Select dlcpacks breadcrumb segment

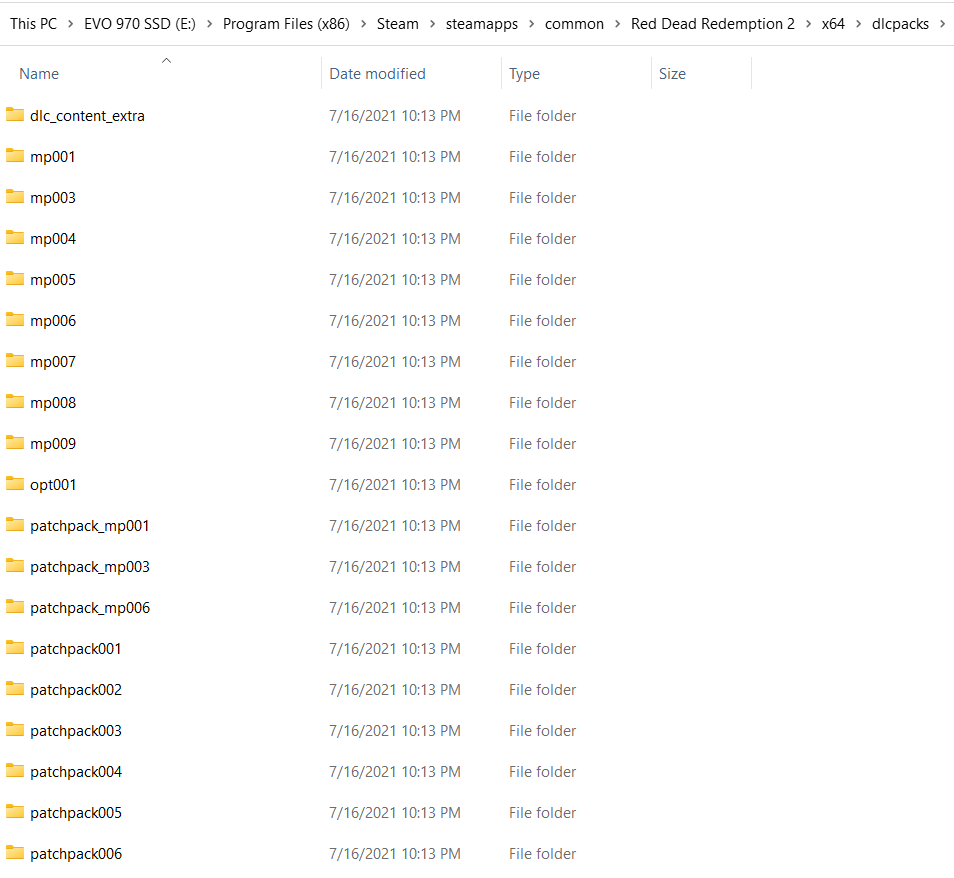[x=900, y=24]
